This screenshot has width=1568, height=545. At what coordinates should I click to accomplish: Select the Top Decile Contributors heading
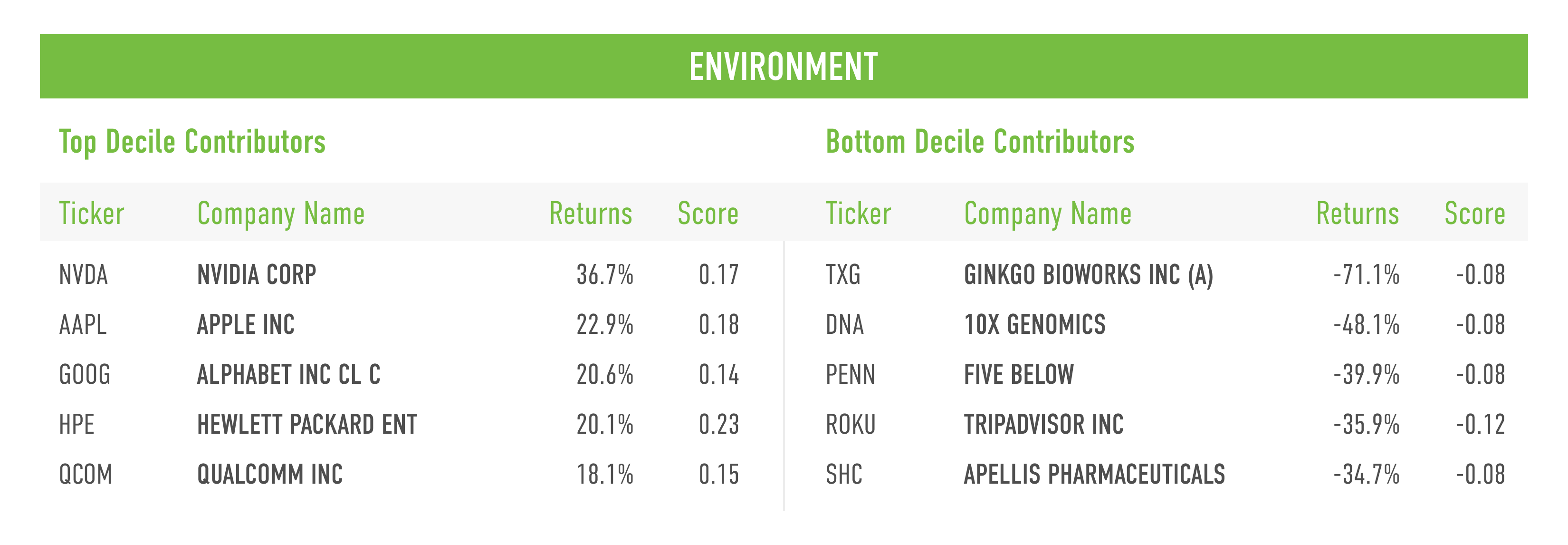(192, 143)
